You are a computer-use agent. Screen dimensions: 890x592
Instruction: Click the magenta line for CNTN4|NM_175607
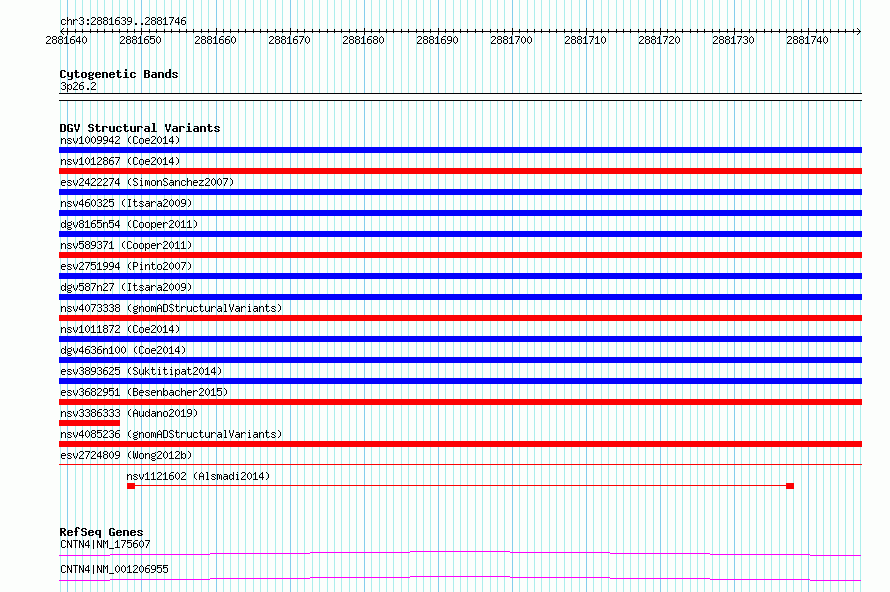[x=460, y=553]
